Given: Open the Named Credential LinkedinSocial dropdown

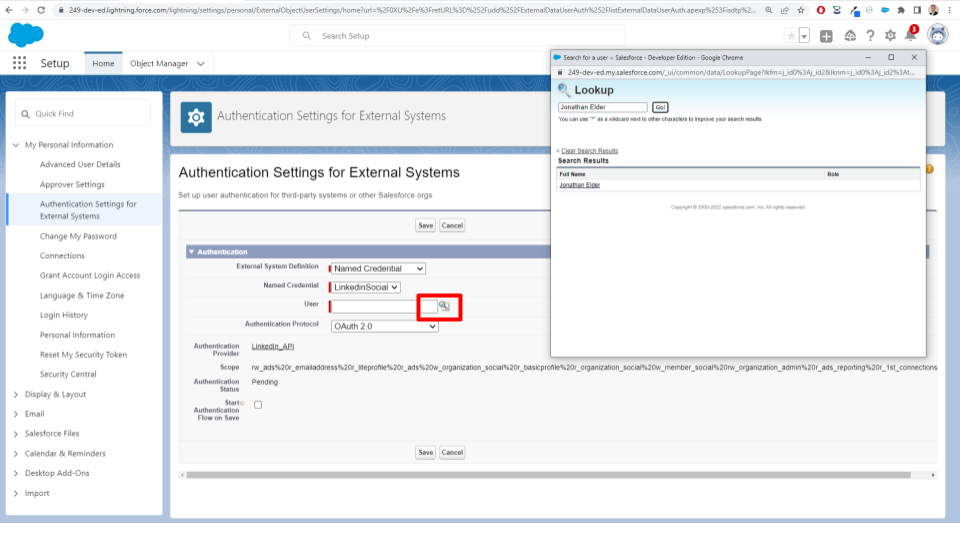Looking at the screenshot, I should [x=366, y=287].
